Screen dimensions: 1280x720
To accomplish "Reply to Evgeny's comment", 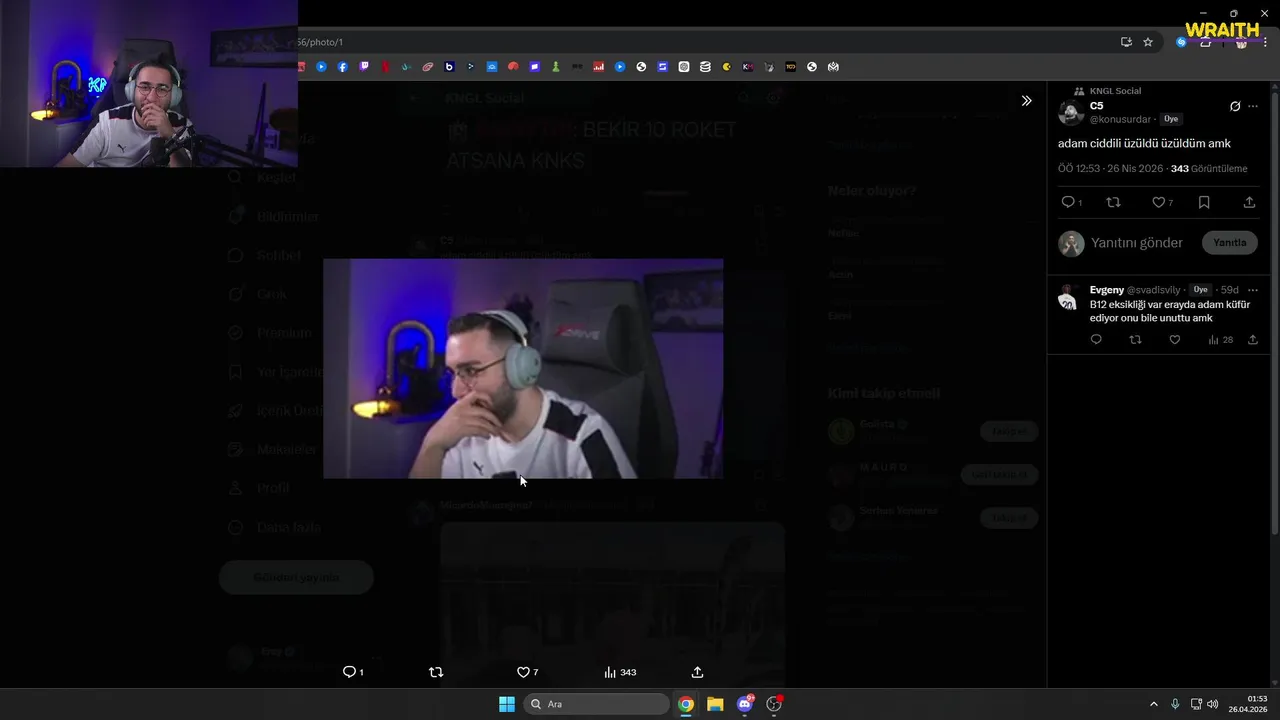I will (x=1096, y=340).
